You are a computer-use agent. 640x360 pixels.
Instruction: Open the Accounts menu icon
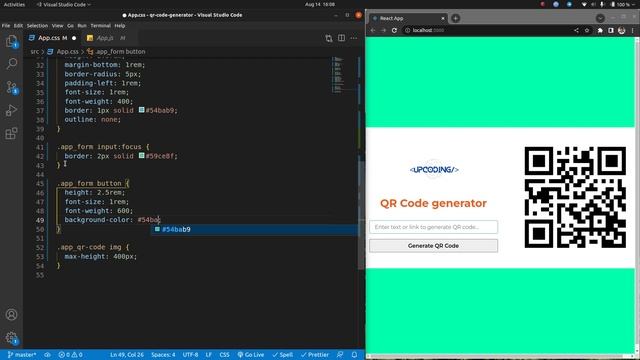pos(11,315)
